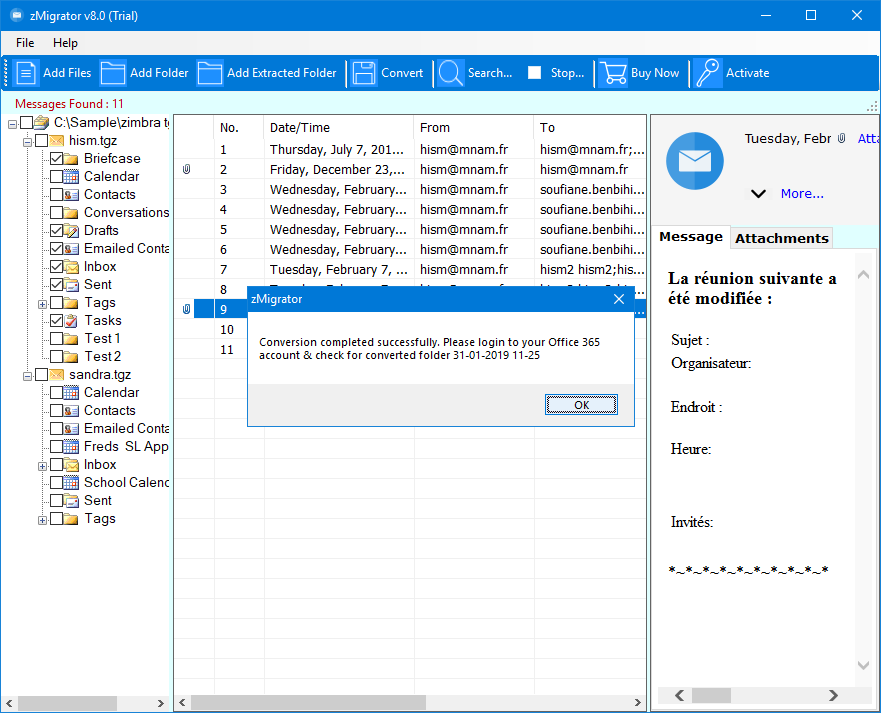The width and height of the screenshot is (881, 713).
Task: Click the Convert label in toolbar
Action: pos(402,73)
